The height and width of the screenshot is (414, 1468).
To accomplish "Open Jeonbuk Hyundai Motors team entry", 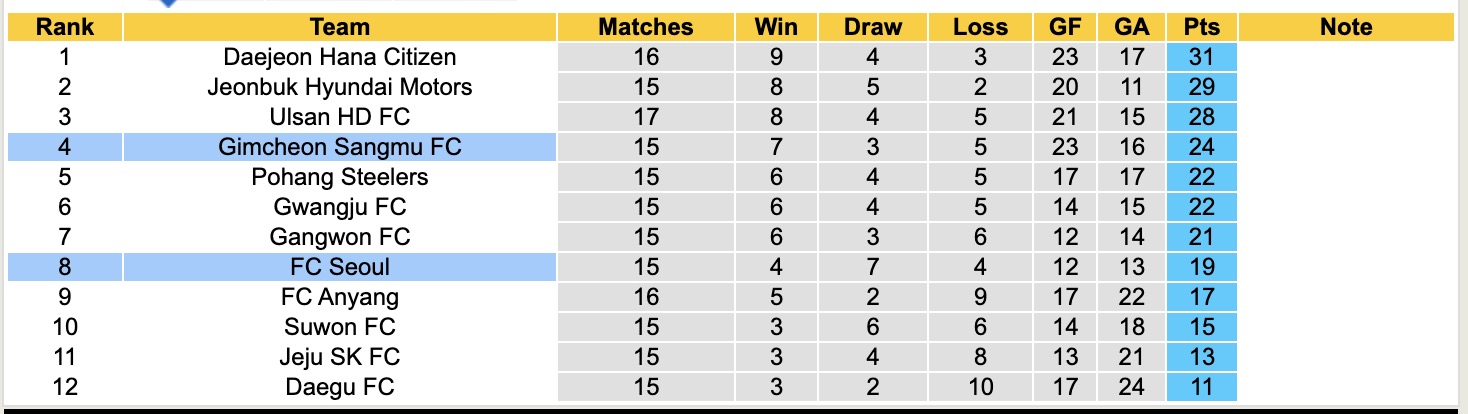I will pos(340,87).
